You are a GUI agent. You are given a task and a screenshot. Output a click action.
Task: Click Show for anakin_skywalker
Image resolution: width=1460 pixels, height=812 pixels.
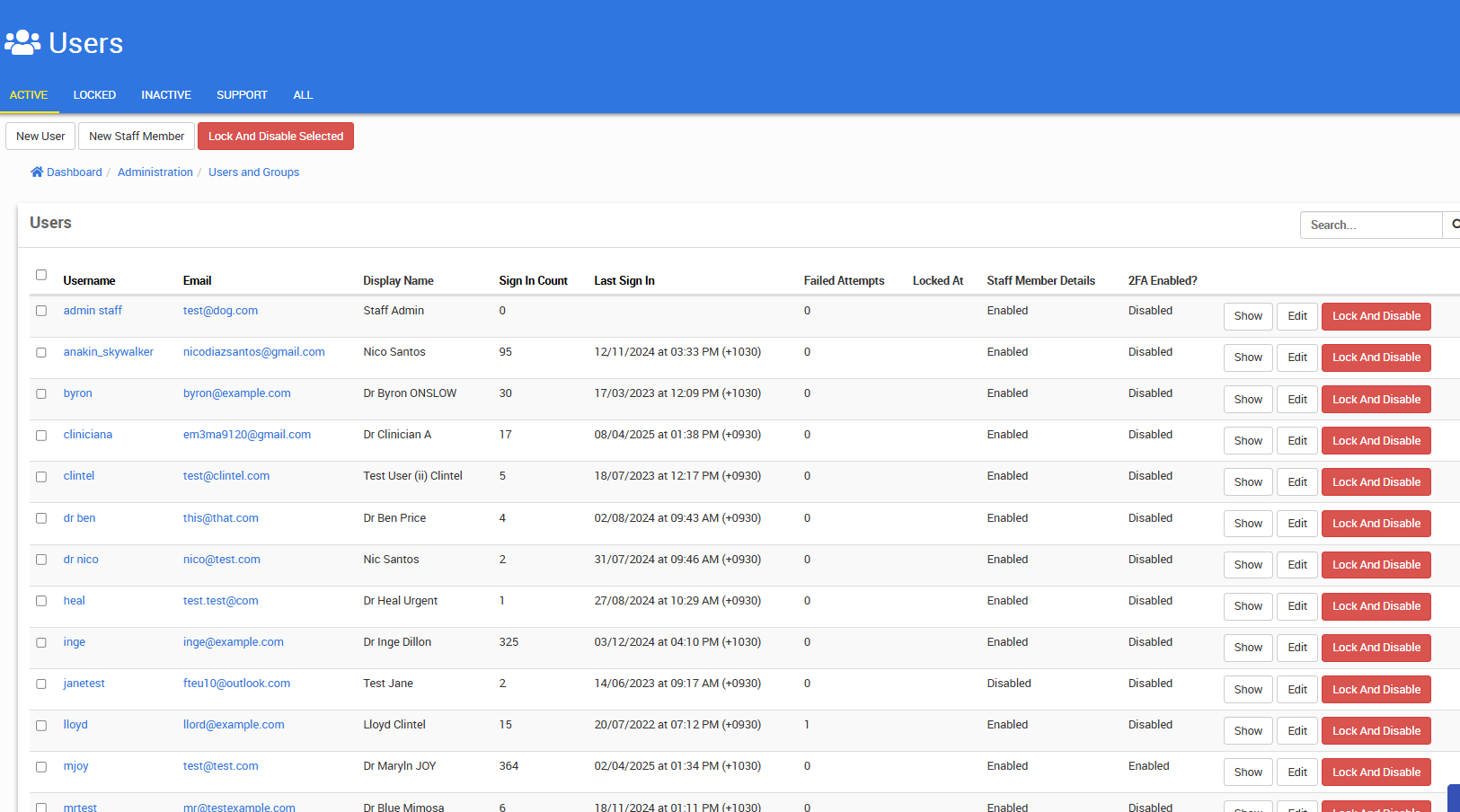[x=1248, y=357]
